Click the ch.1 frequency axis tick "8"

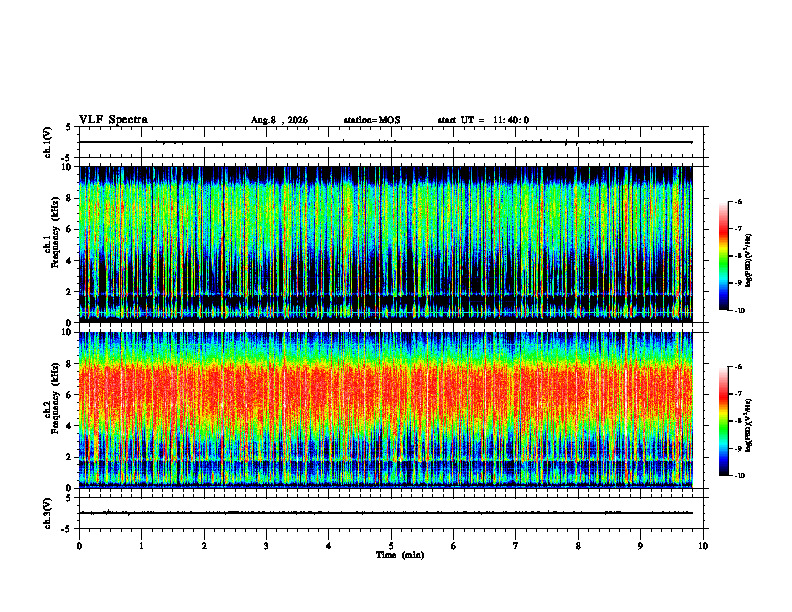pos(70,198)
